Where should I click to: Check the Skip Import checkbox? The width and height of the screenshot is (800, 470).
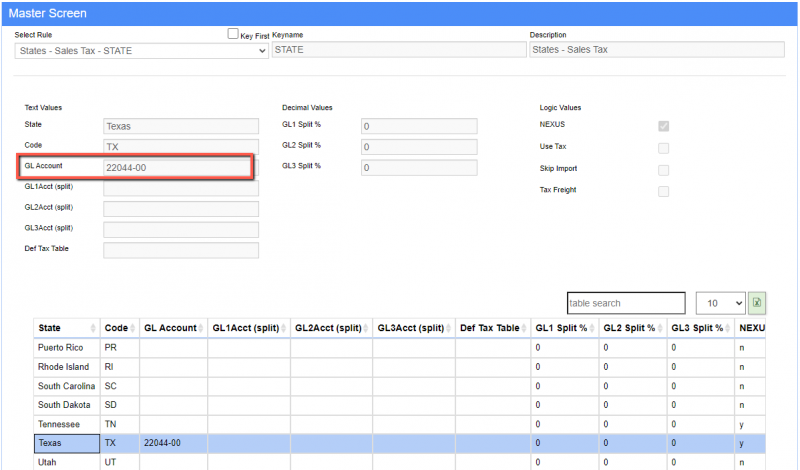[x=663, y=169]
